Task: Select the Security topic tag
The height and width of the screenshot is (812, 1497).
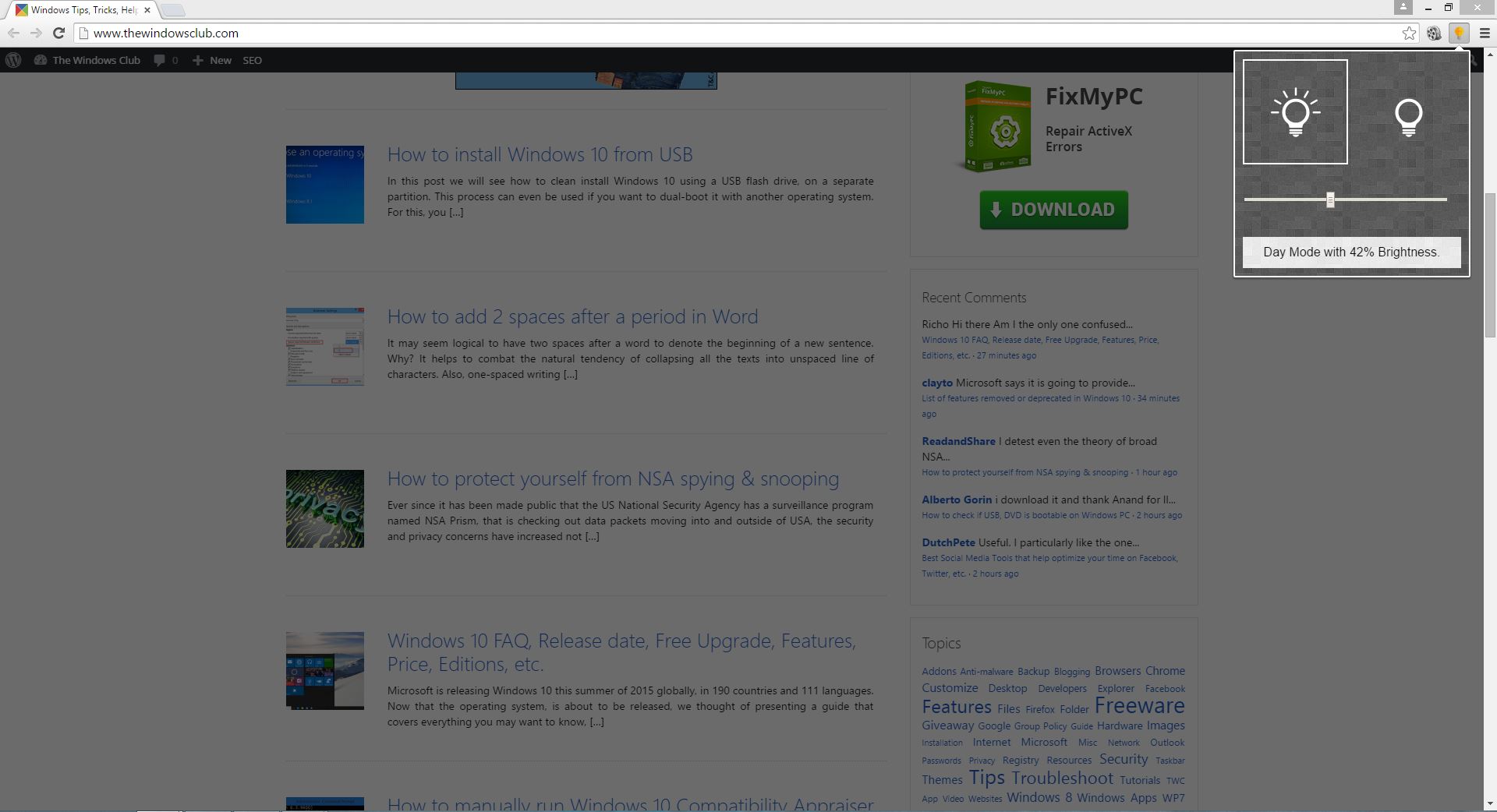Action: point(1124,759)
